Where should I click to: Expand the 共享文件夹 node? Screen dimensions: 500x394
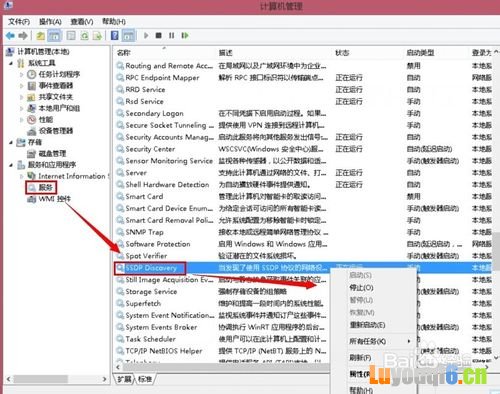coord(21,97)
